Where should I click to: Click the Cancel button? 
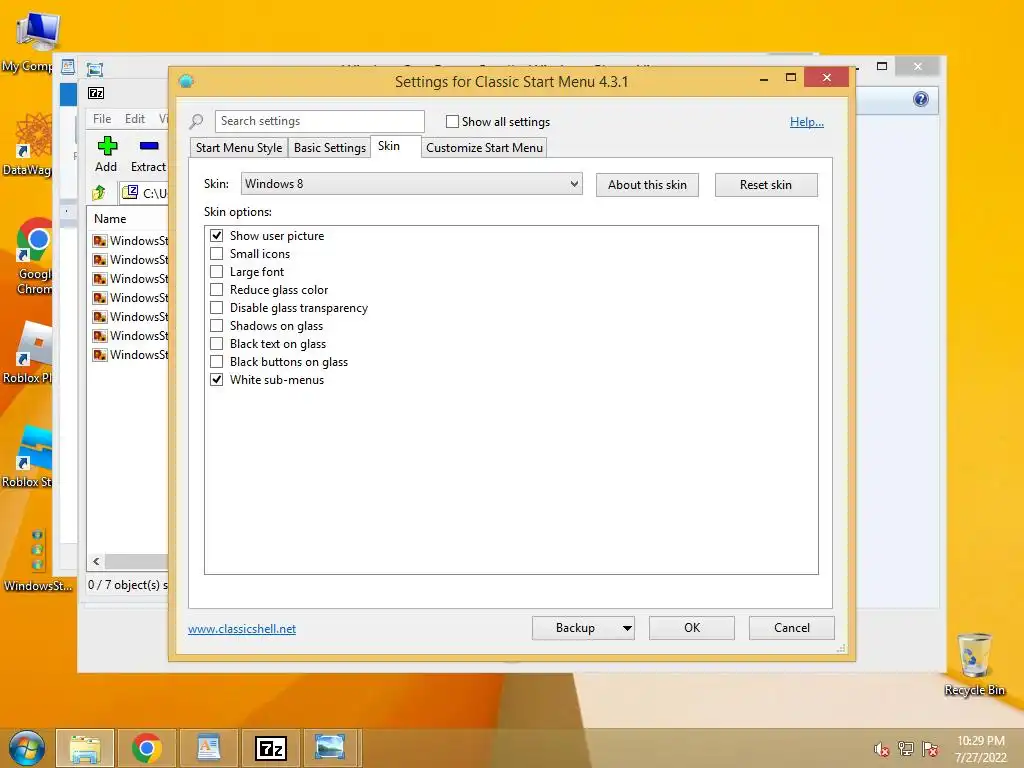tap(792, 628)
